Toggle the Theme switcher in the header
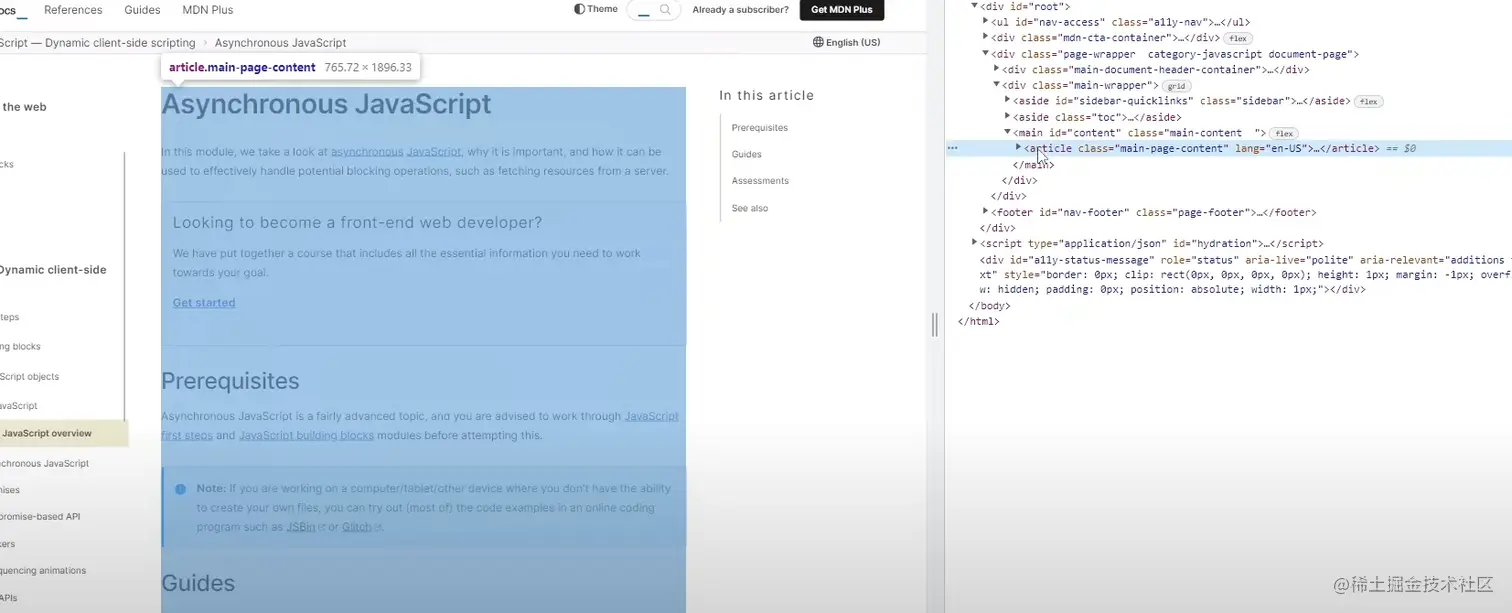 (596, 9)
